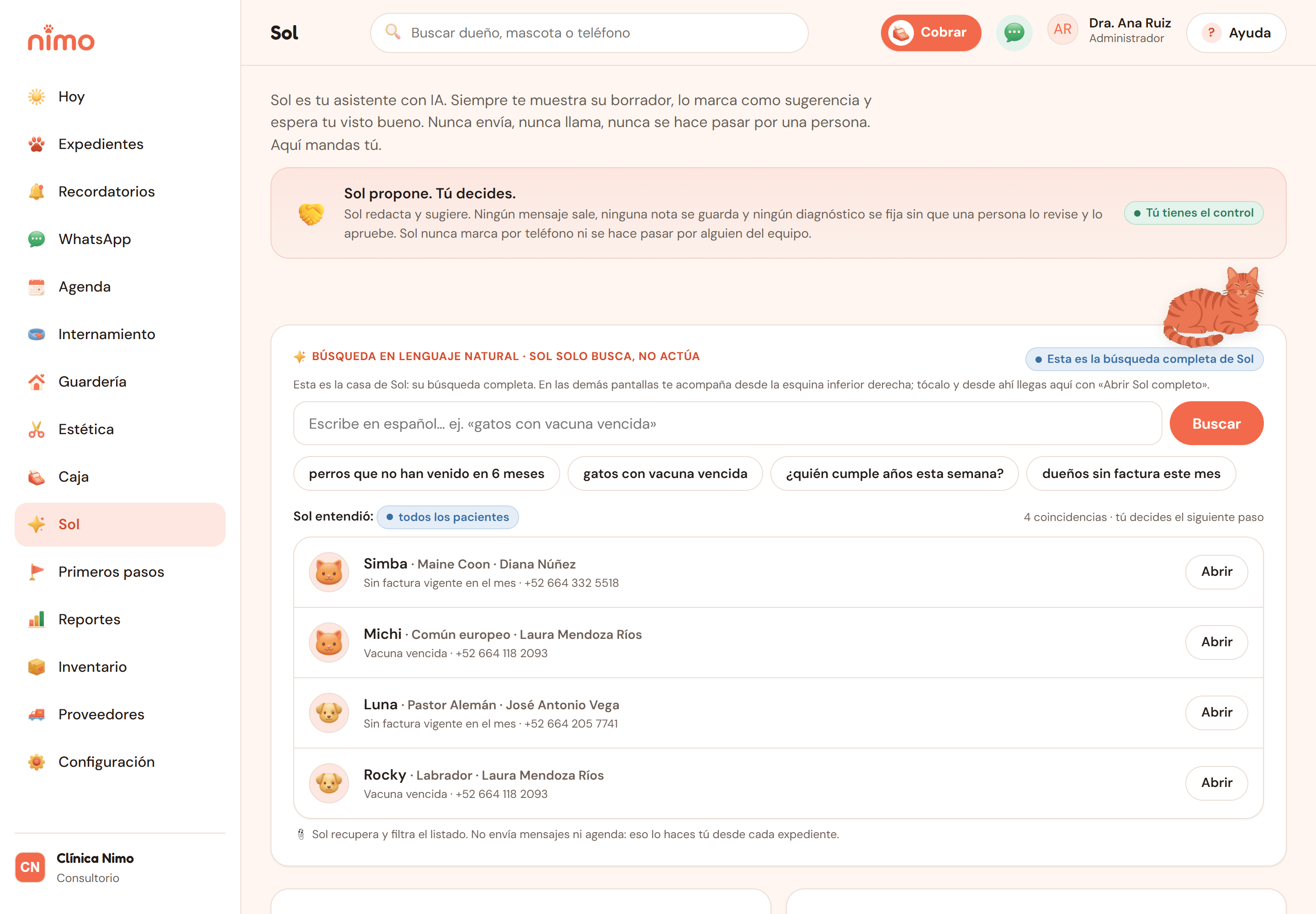The height and width of the screenshot is (914, 1316).
Task: Click Luna's phone +52 664 205 7741
Action: pyautogui.click(x=571, y=724)
